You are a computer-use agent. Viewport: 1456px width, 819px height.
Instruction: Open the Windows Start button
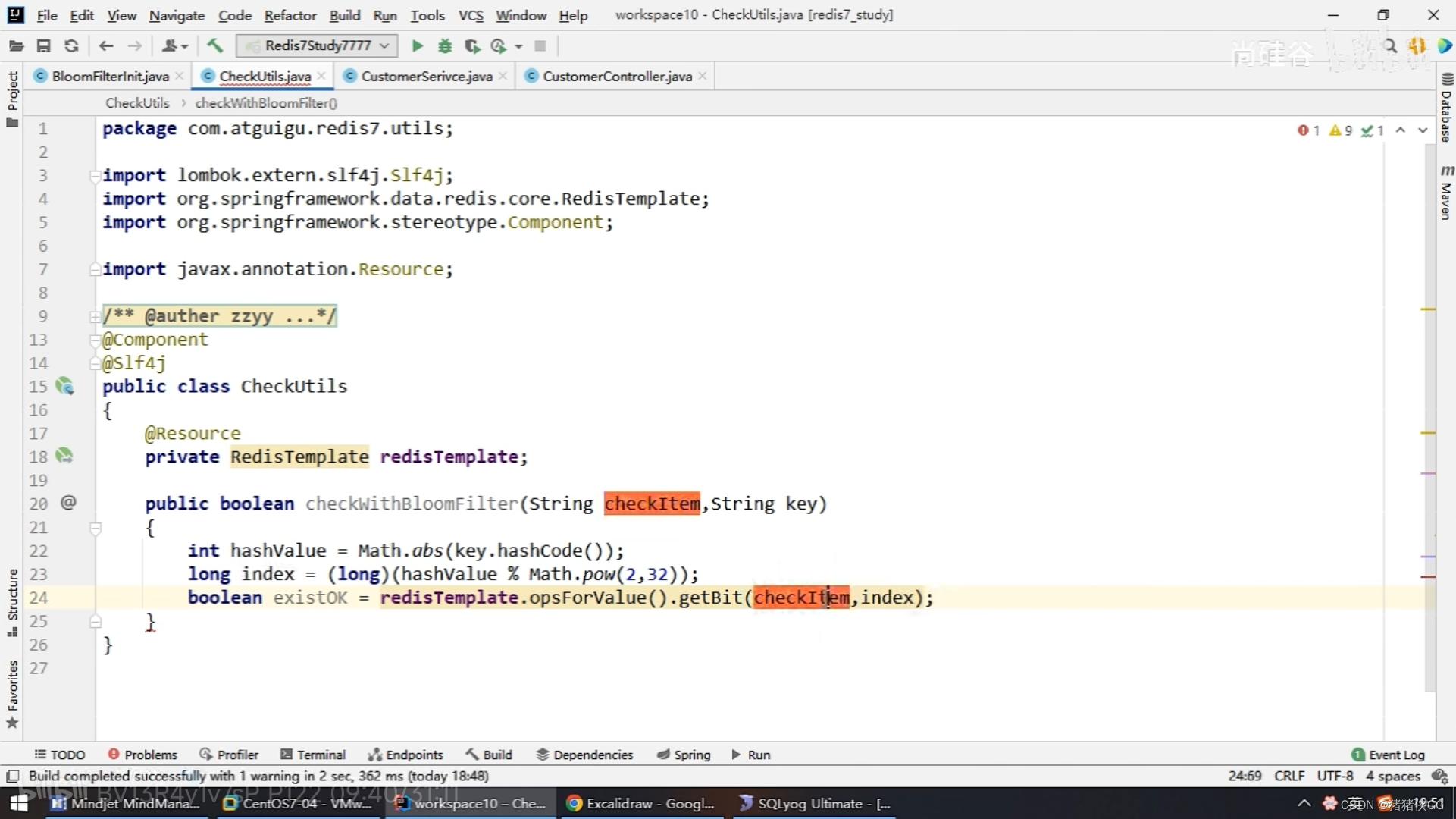click(18, 803)
